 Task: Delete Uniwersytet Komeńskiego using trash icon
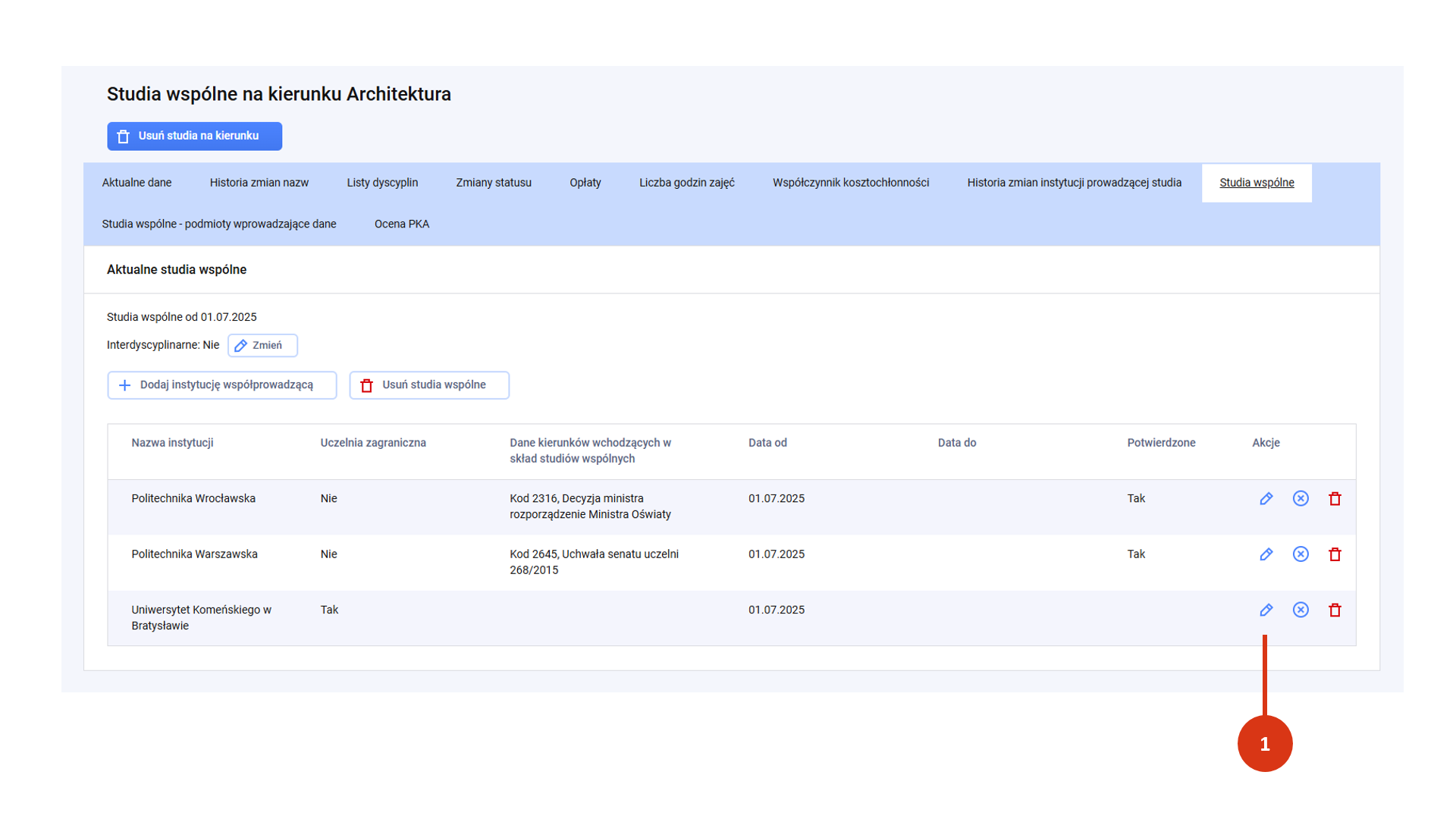tap(1335, 610)
